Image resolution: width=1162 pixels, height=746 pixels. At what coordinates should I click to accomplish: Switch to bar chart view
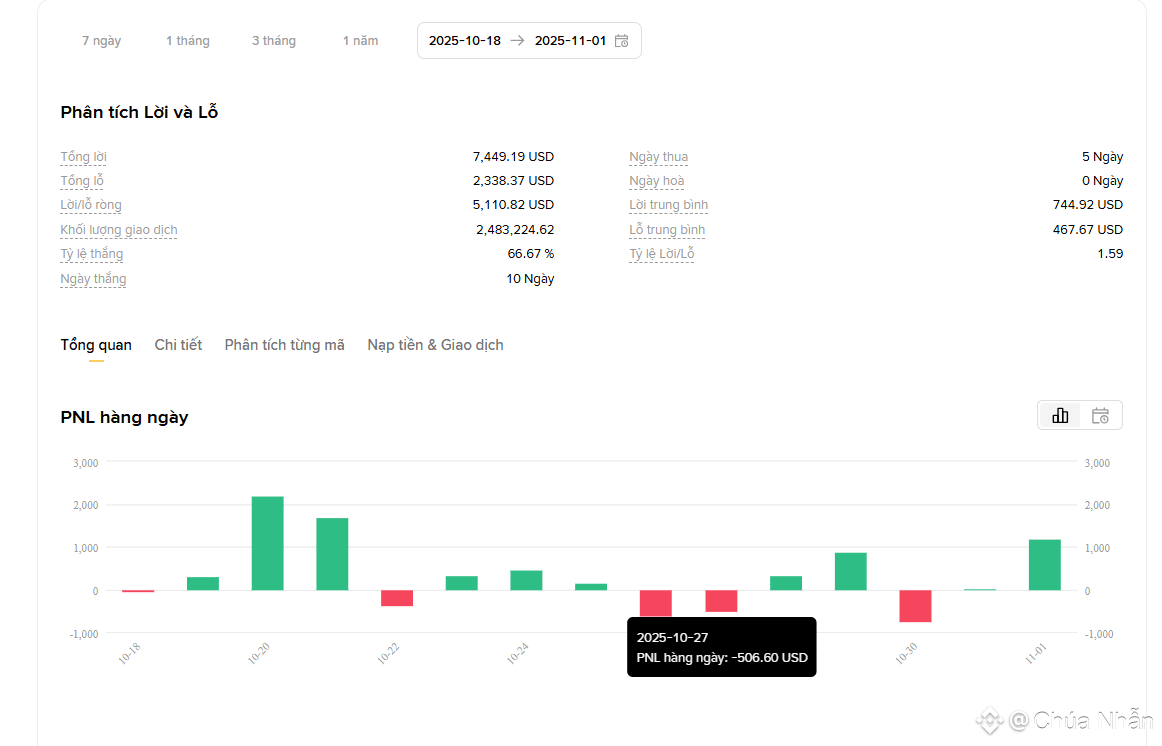[x=1060, y=416]
